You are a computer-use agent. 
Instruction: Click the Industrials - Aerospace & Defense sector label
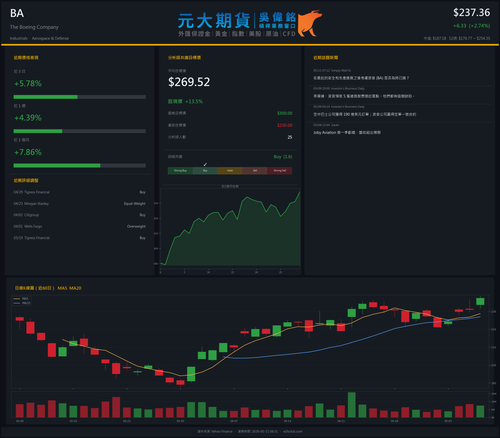[39, 38]
